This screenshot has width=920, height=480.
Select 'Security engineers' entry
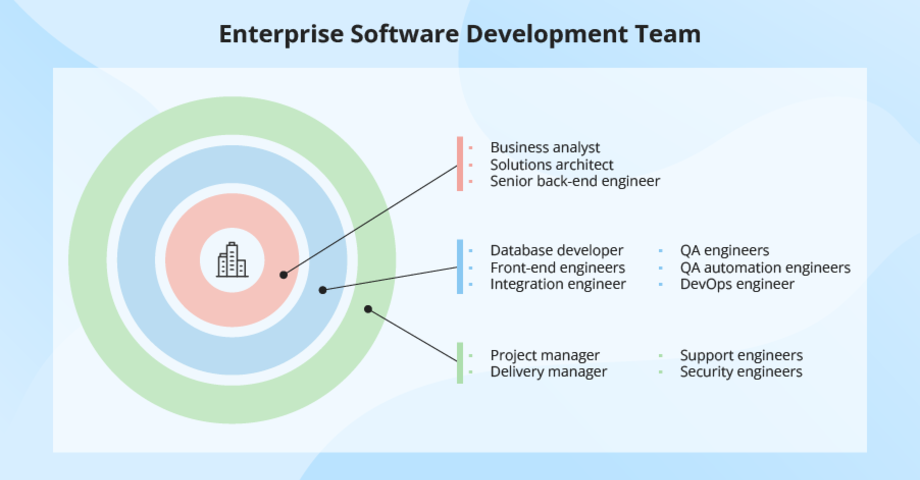(x=741, y=371)
